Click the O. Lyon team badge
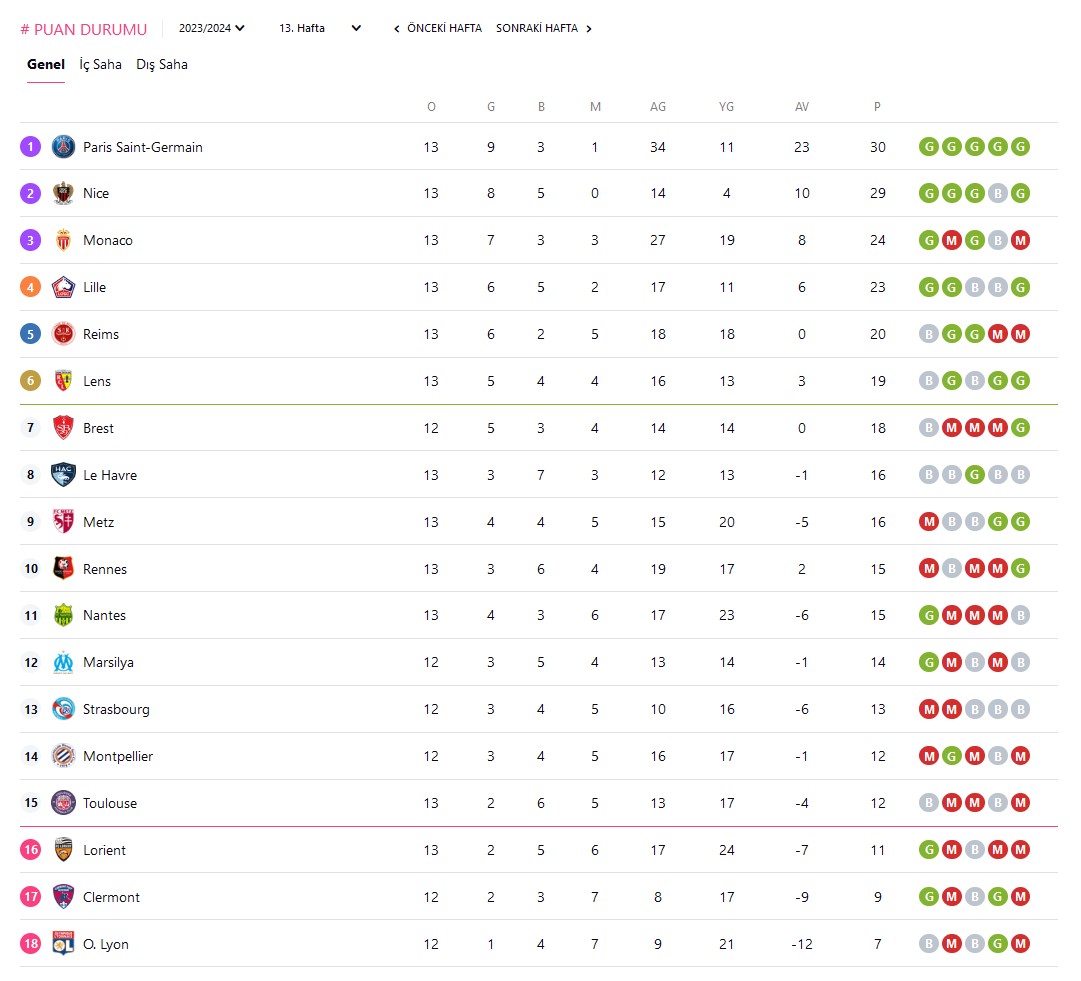The image size is (1081, 981). [x=63, y=944]
